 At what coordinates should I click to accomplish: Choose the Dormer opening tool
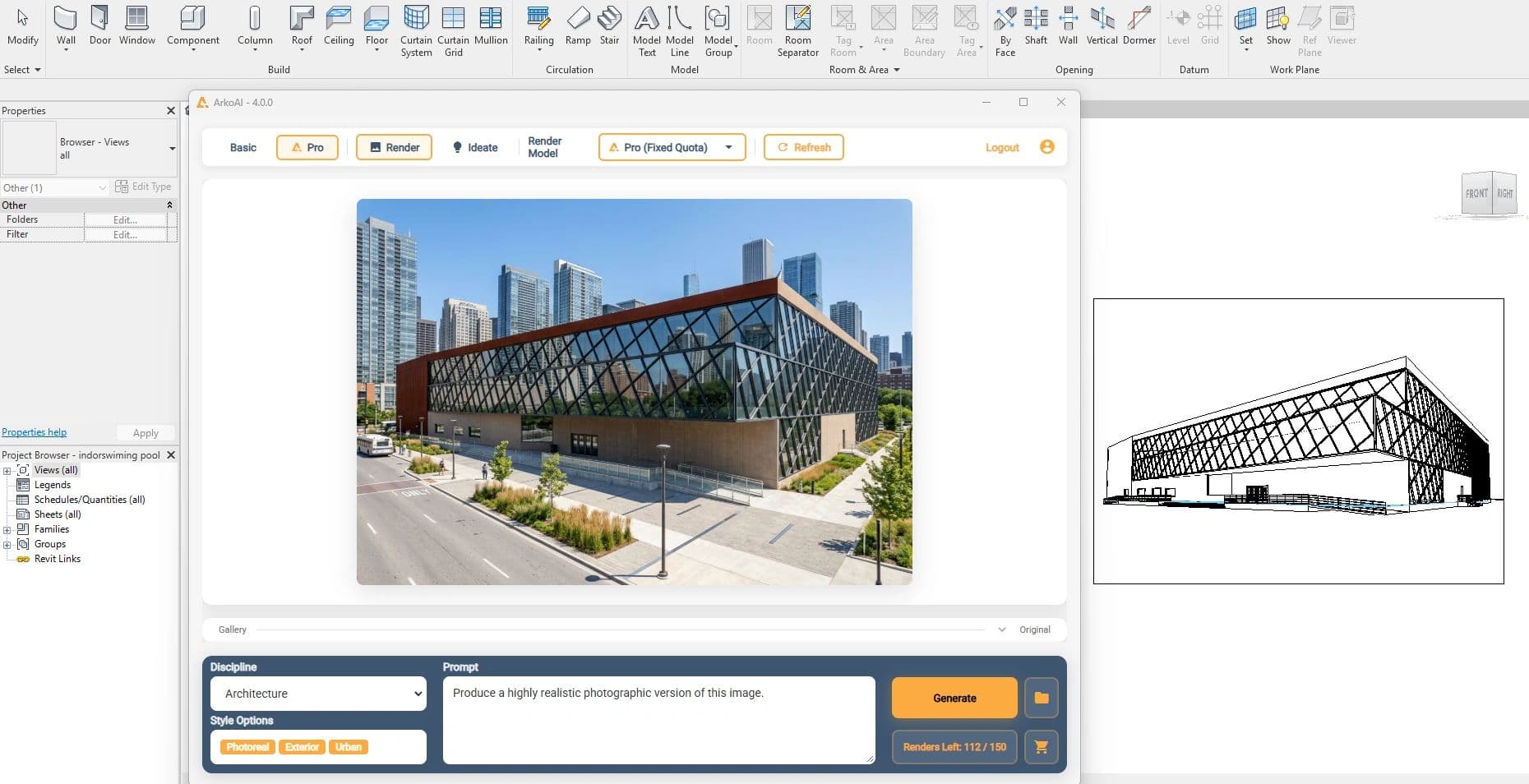(x=1139, y=26)
